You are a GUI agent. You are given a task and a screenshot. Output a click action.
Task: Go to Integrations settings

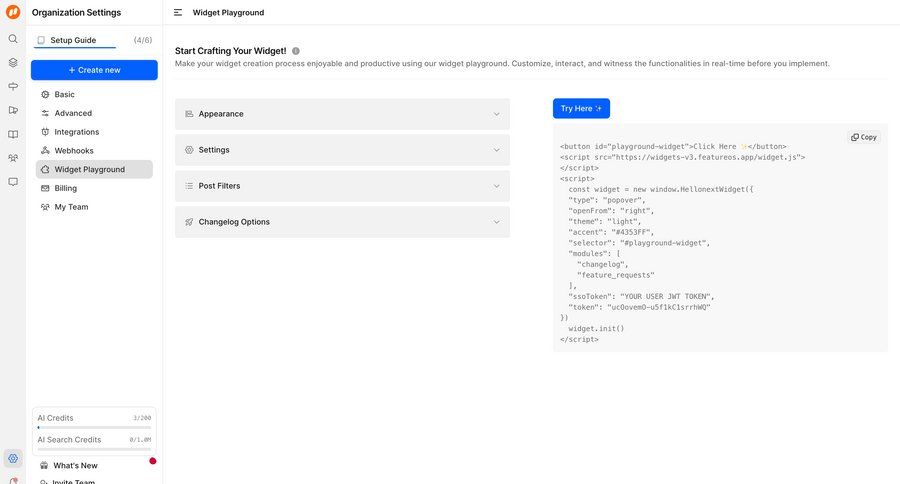pyautogui.click(x=94, y=132)
